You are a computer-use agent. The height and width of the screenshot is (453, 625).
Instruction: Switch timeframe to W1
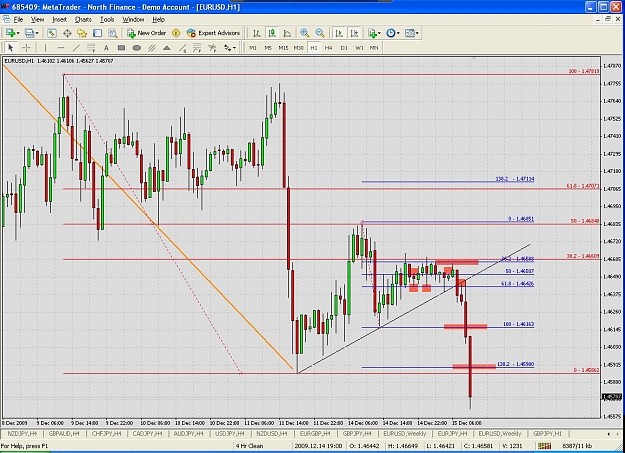pyautogui.click(x=359, y=48)
